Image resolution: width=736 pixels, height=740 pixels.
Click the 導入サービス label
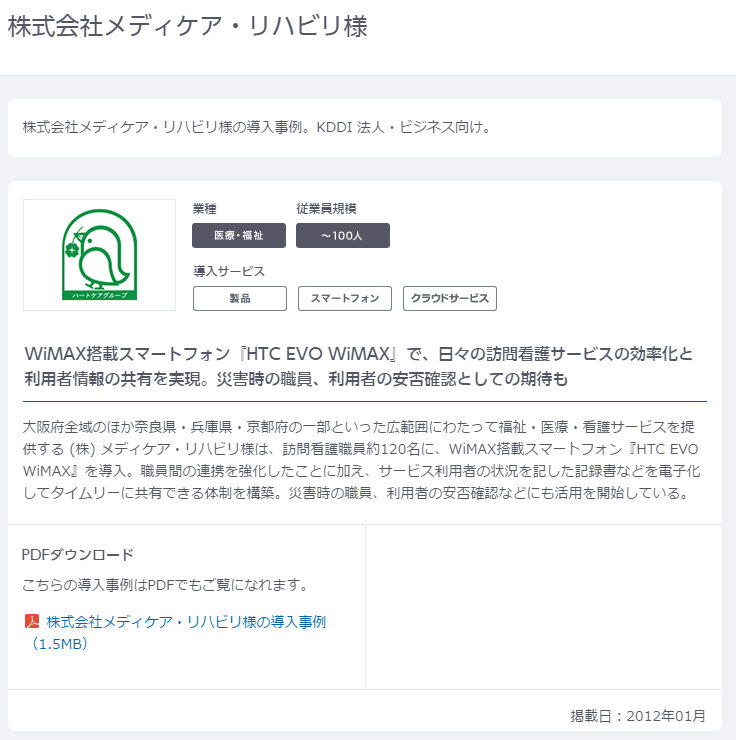coord(229,271)
